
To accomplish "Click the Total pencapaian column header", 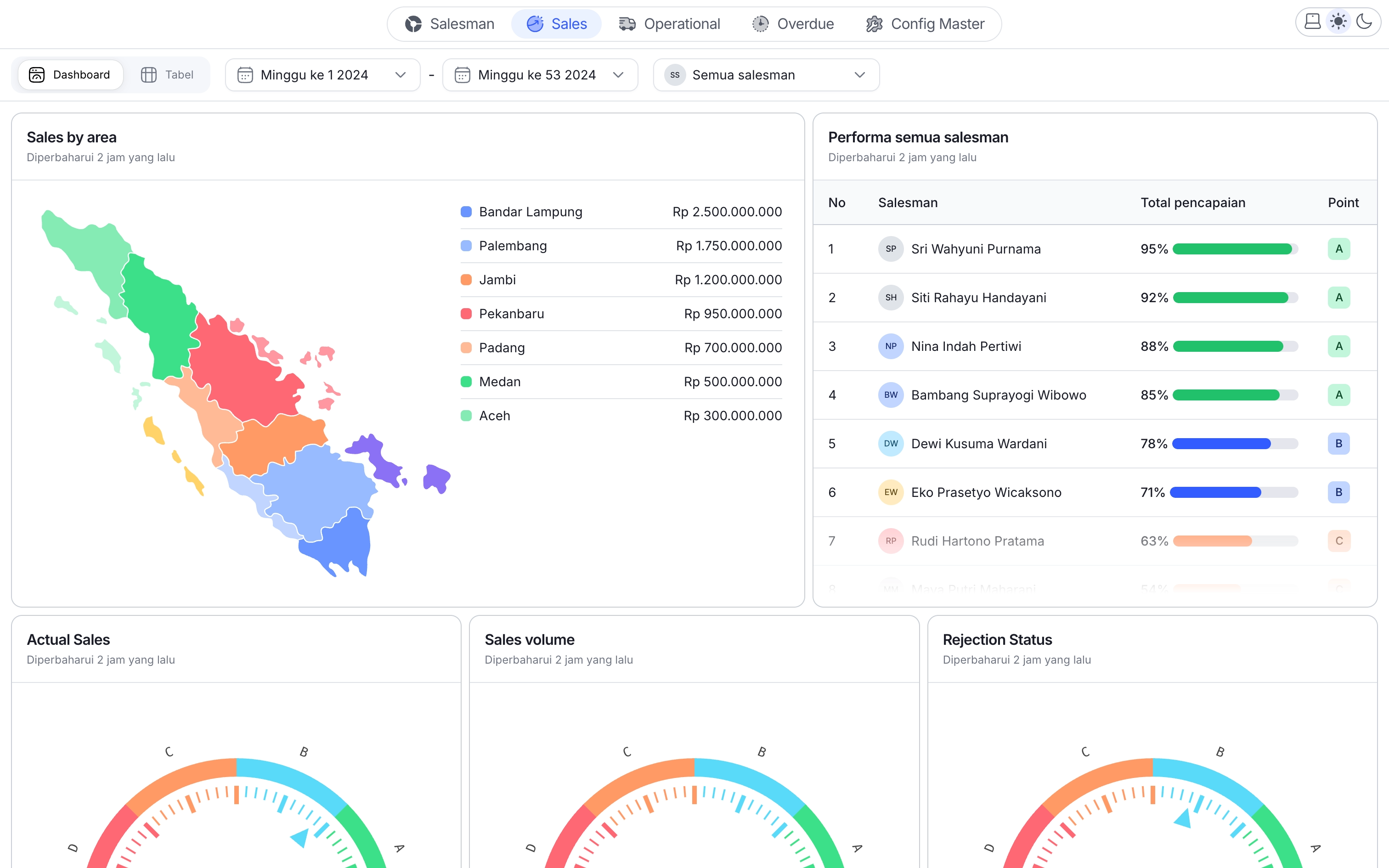I will point(1193,203).
